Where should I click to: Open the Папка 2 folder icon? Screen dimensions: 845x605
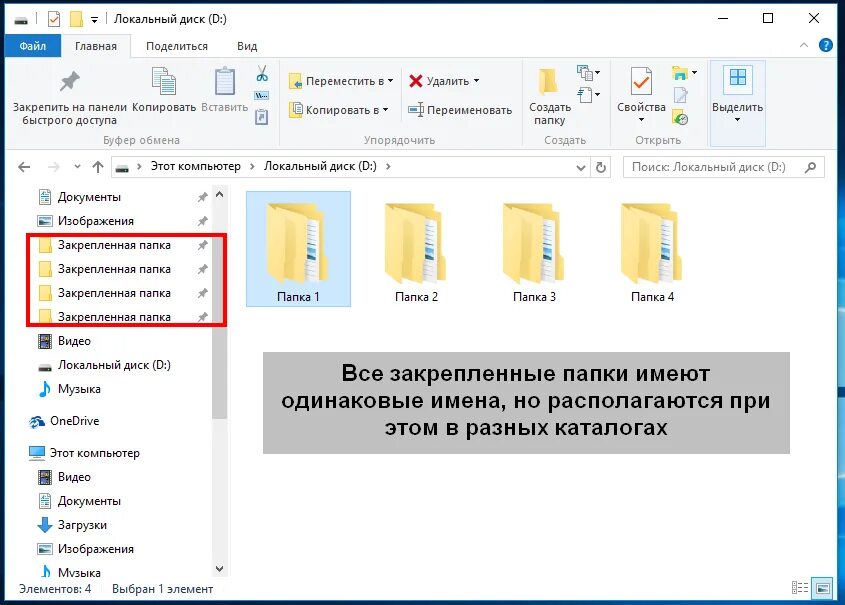[416, 242]
